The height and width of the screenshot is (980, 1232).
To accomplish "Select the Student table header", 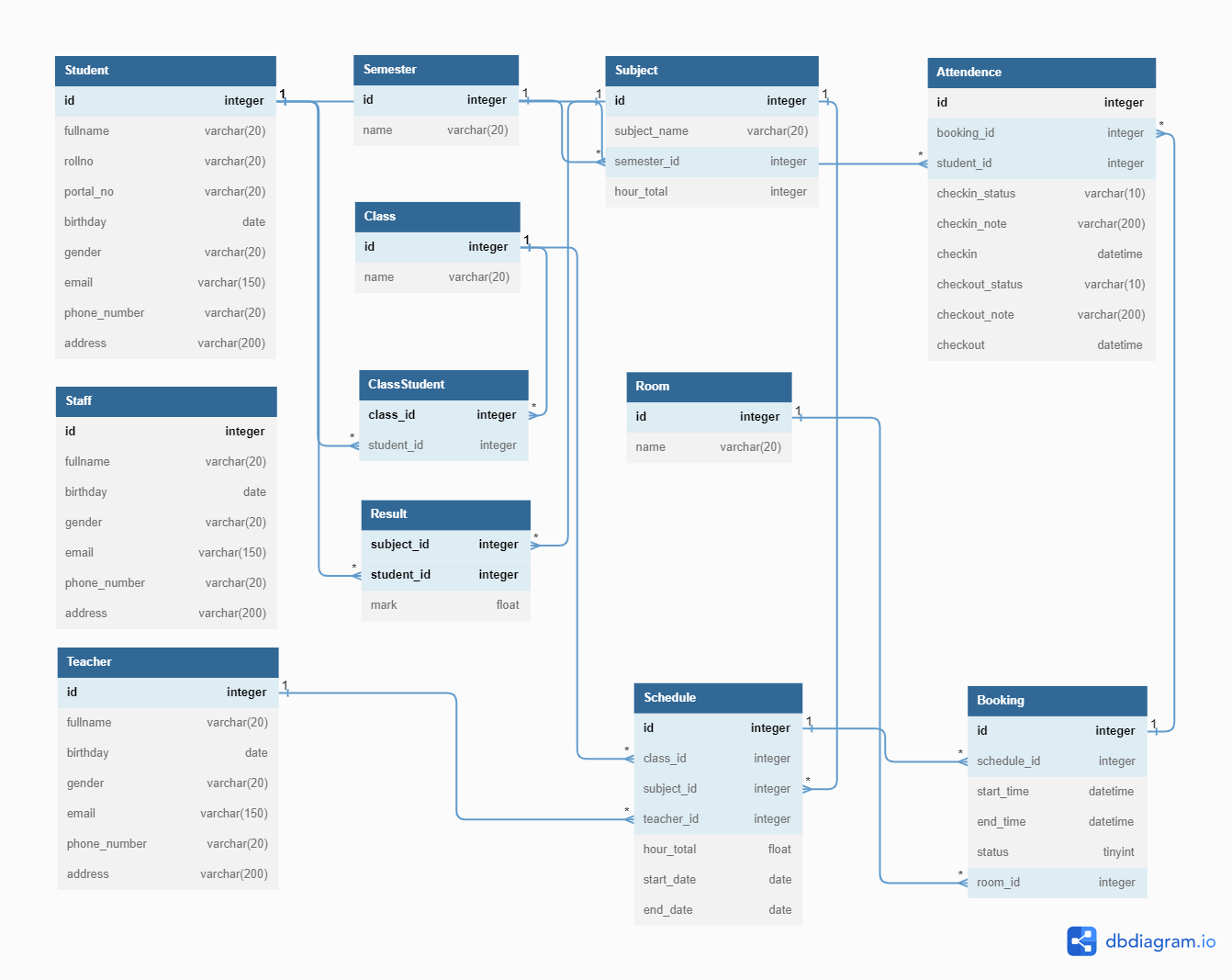I will pyautogui.click(x=165, y=71).
